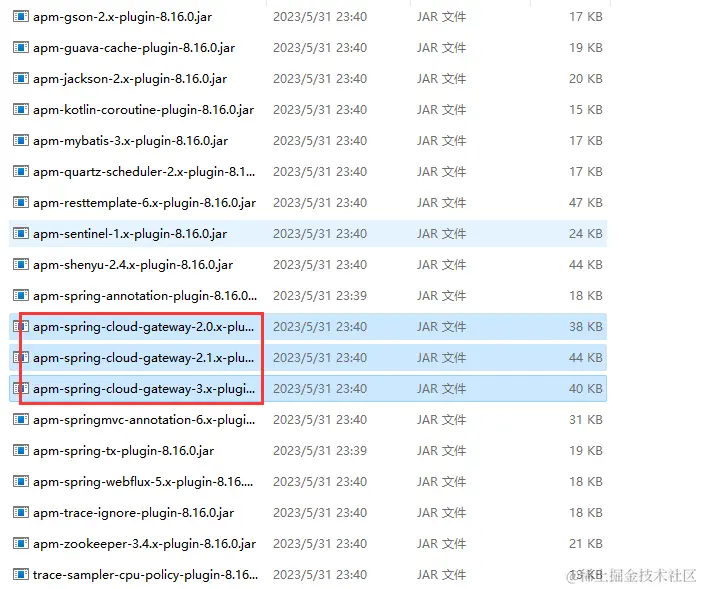Click the 23:39 date of apm-spring-tx-plugin row
Viewport: 702px width, 589px height.
click(320, 451)
